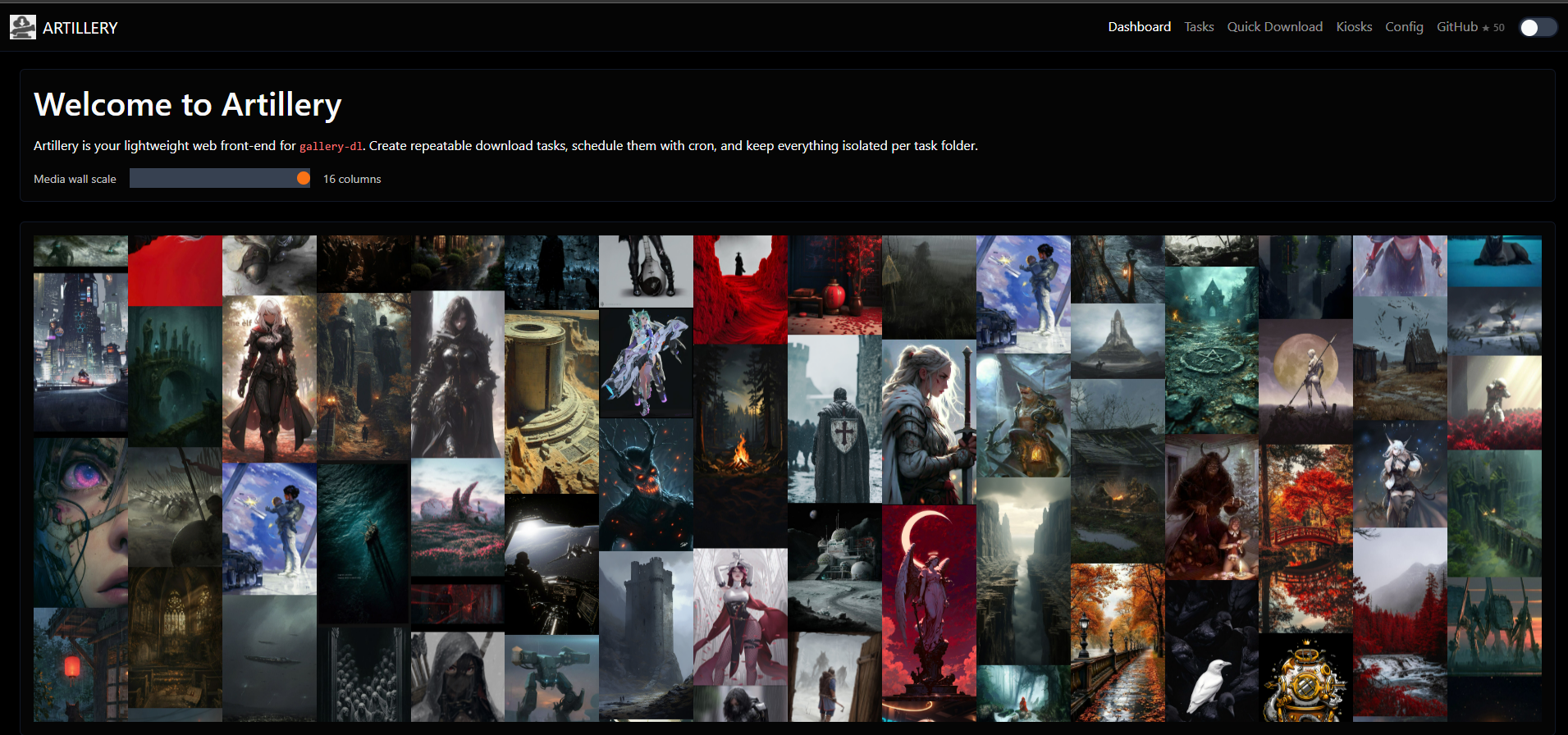Open the mecha anime girl thumbnail
Image resolution: width=1568 pixels, height=735 pixels.
pos(646,363)
